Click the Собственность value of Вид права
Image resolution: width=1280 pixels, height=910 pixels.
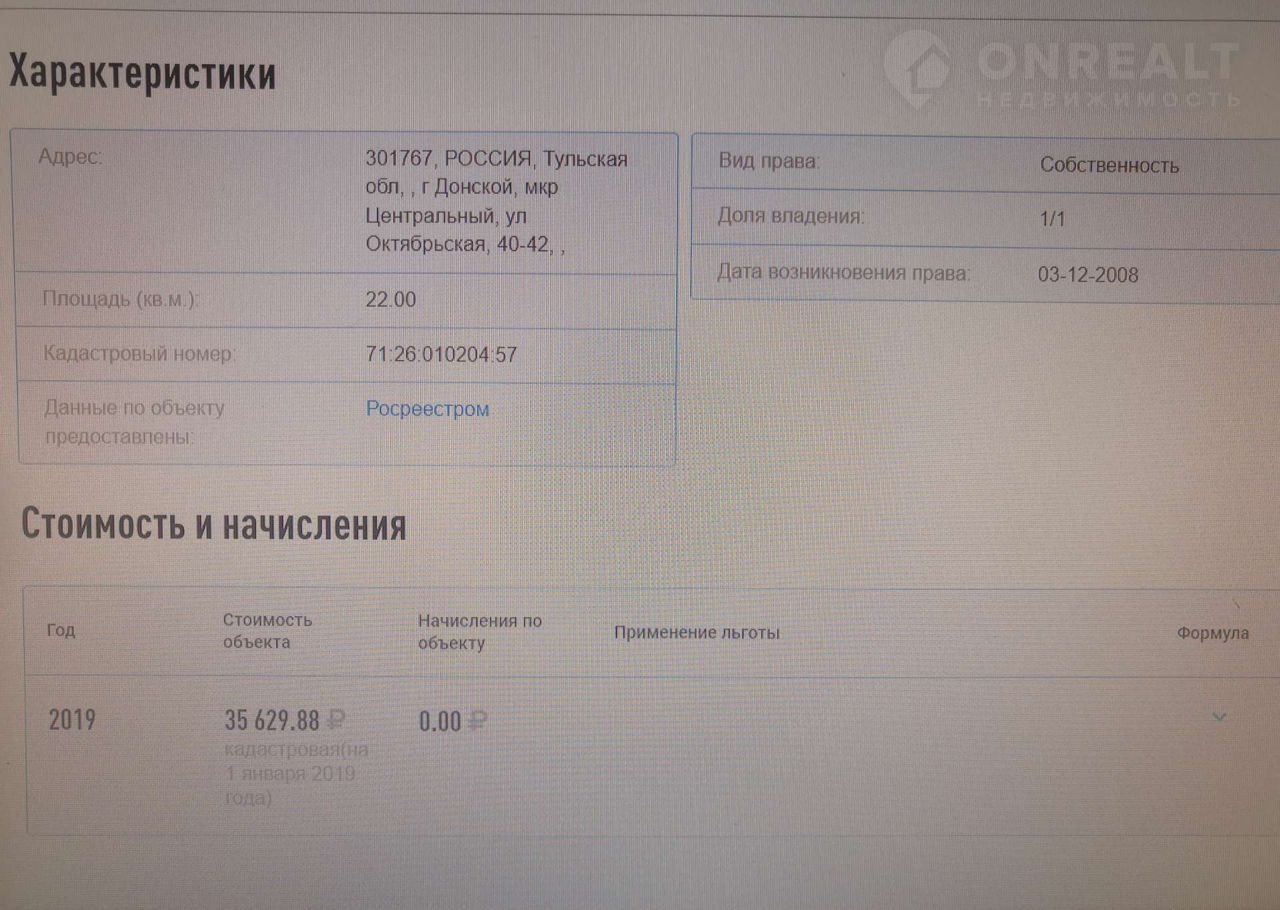1109,166
